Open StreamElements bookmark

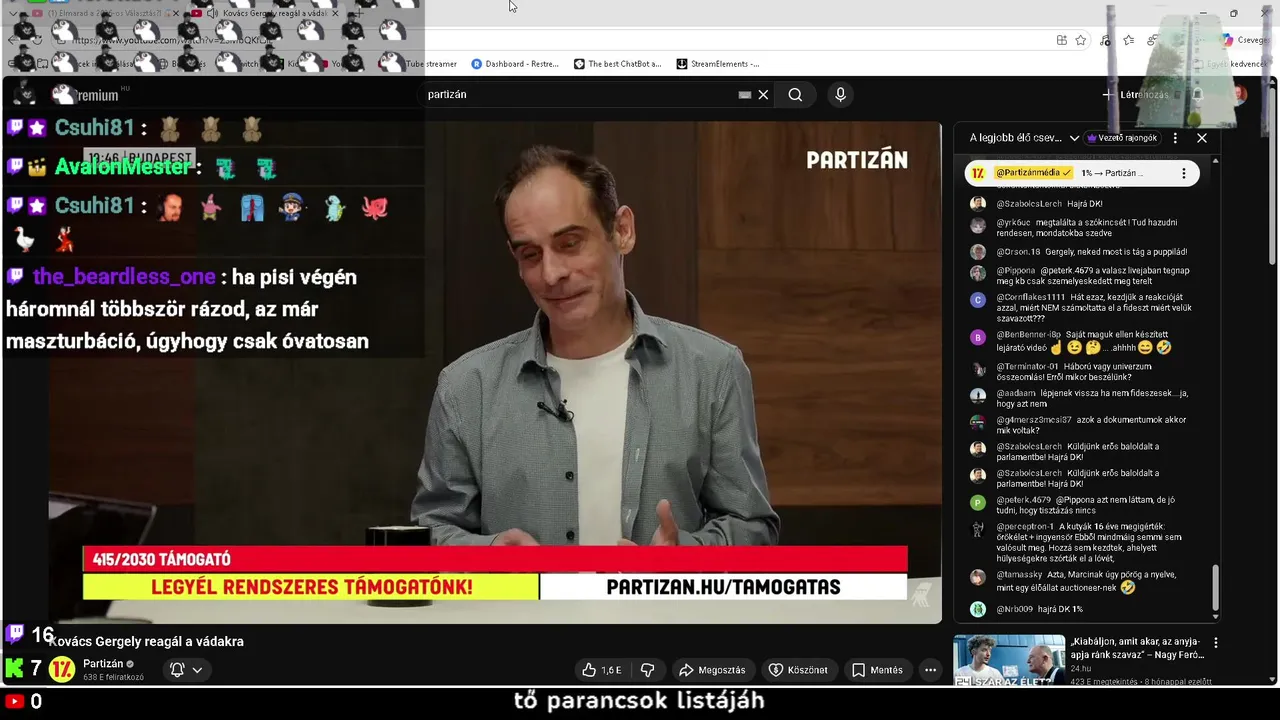(717, 64)
